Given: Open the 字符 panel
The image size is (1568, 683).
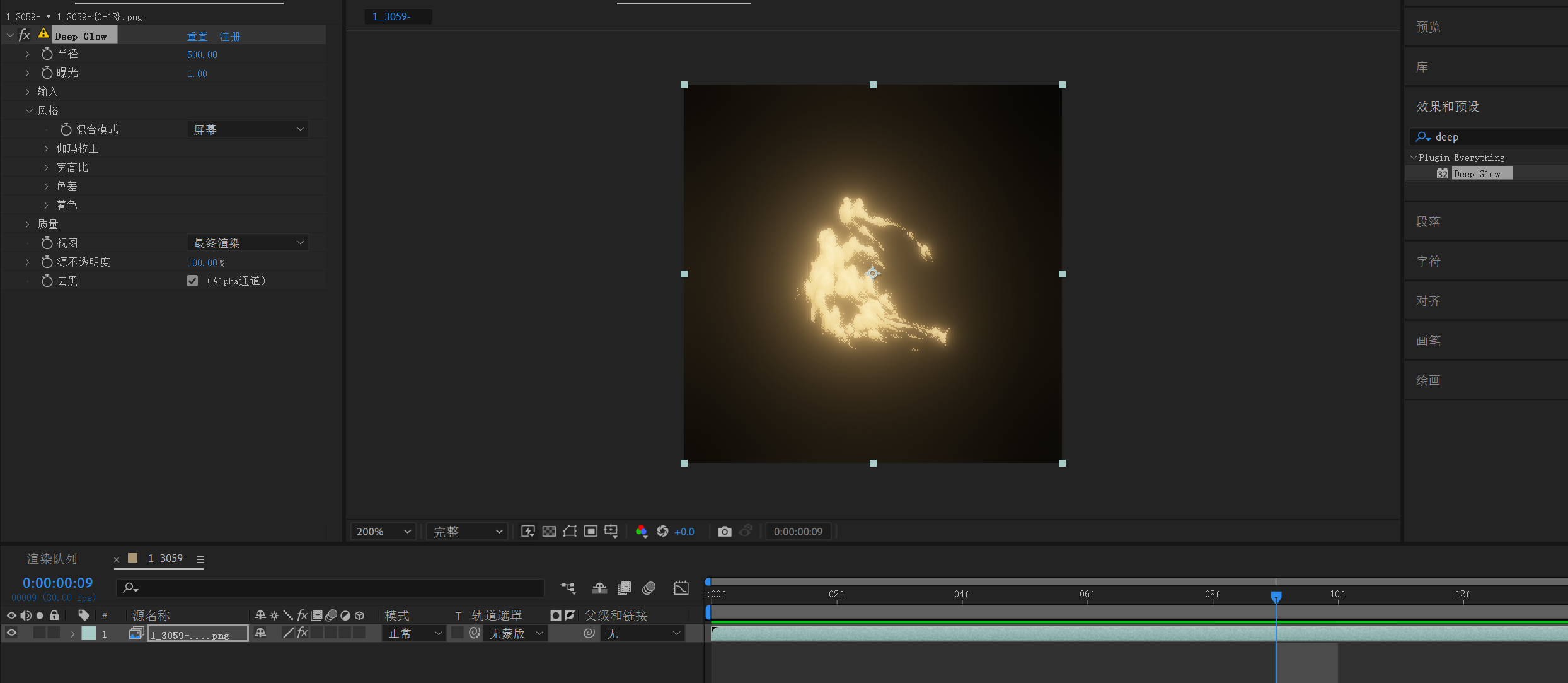Looking at the screenshot, I should pyautogui.click(x=1428, y=261).
